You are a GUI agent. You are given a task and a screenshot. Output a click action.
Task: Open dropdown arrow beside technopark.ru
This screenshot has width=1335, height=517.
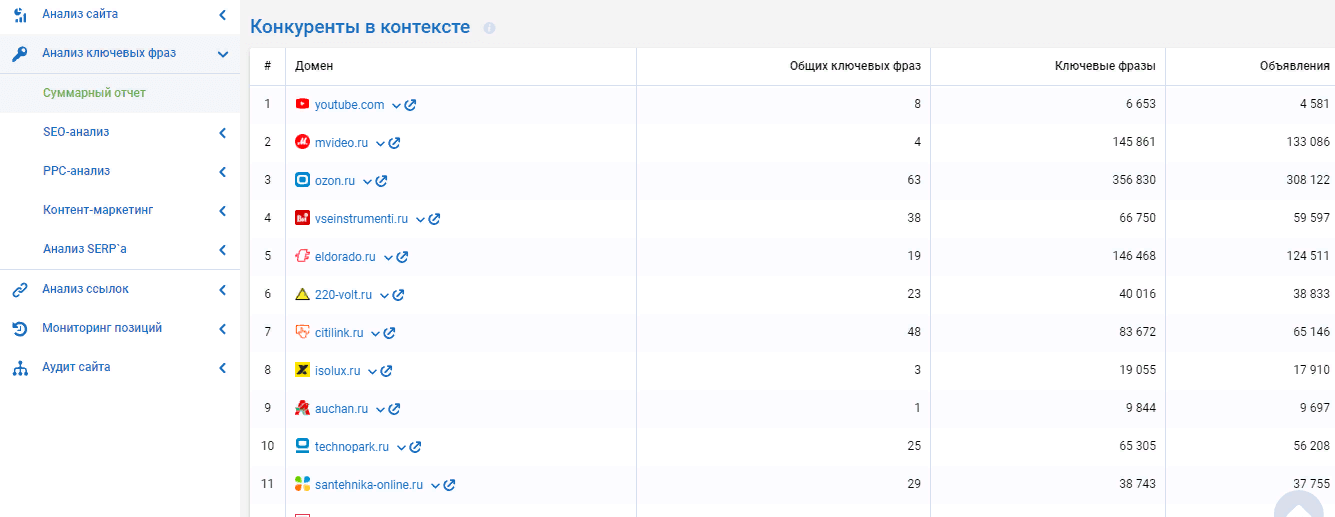coord(401,447)
